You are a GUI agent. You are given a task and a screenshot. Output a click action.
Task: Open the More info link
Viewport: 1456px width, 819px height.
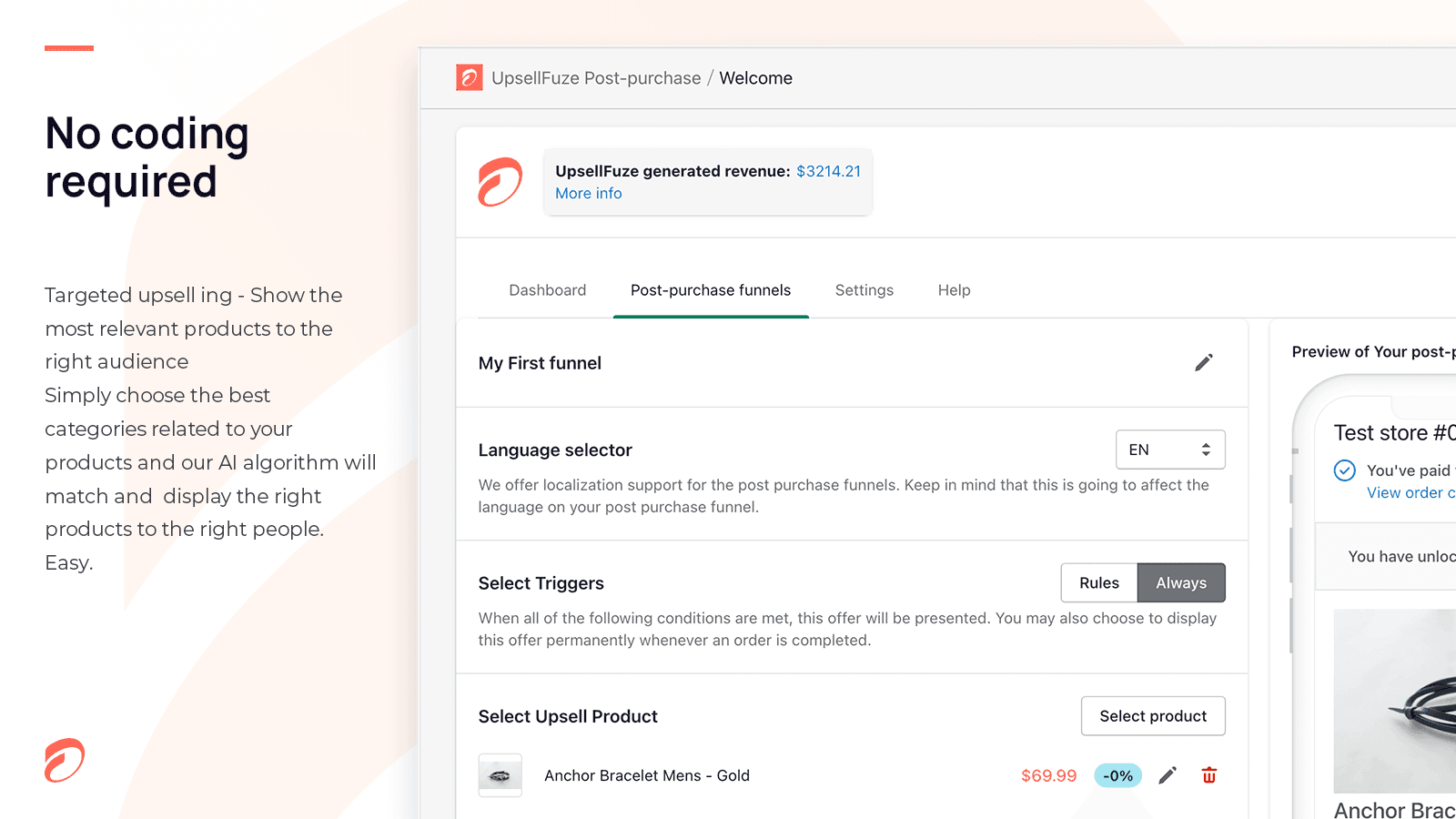(x=588, y=193)
